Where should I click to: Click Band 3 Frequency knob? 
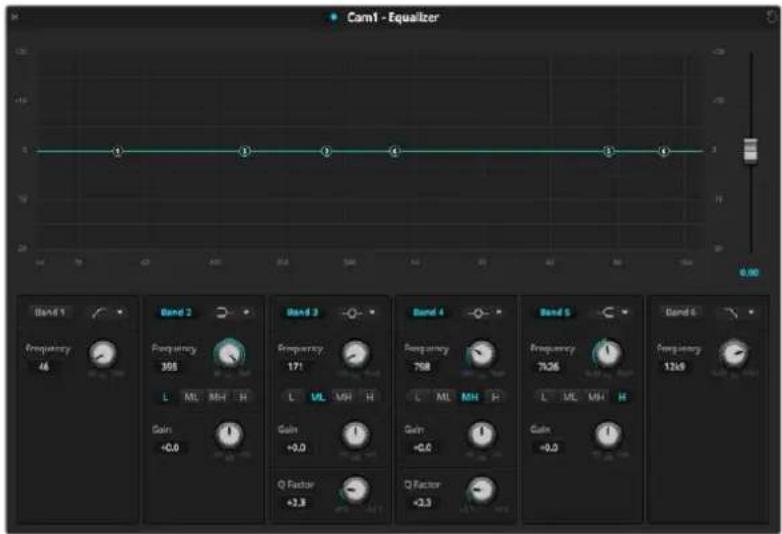click(x=356, y=354)
